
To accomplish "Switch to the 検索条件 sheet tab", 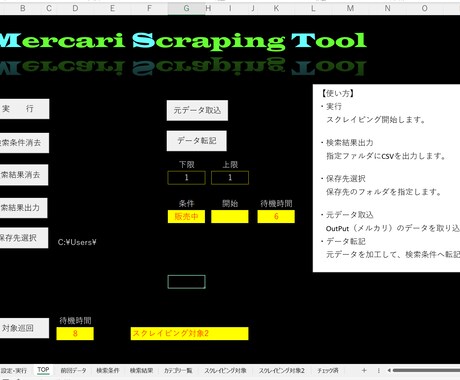I will tap(108, 370).
